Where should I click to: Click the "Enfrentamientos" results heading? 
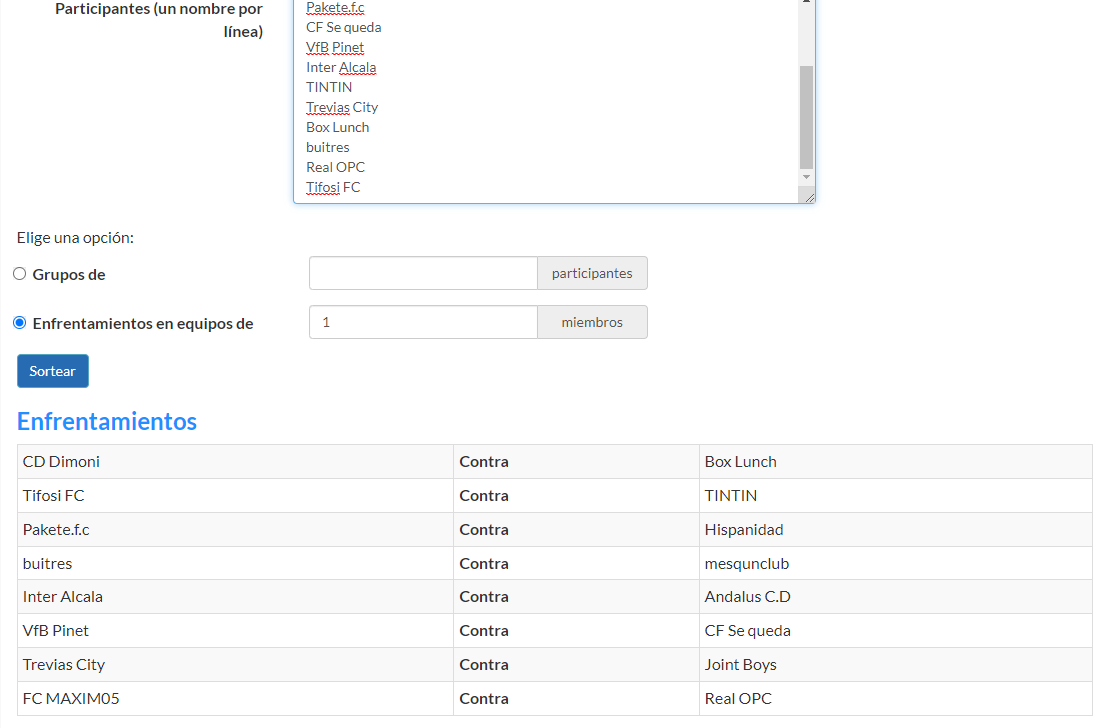pos(107,421)
